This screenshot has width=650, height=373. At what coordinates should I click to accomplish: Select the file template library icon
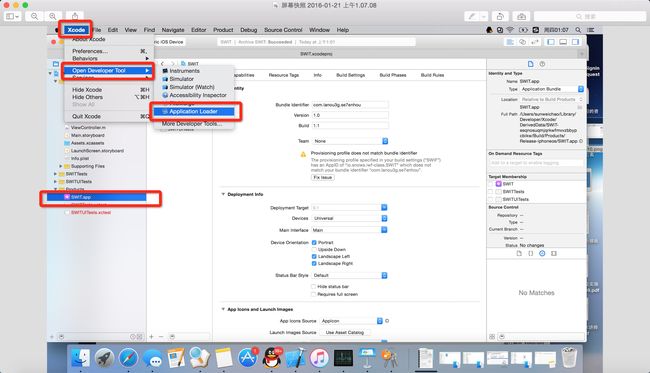[519, 253]
